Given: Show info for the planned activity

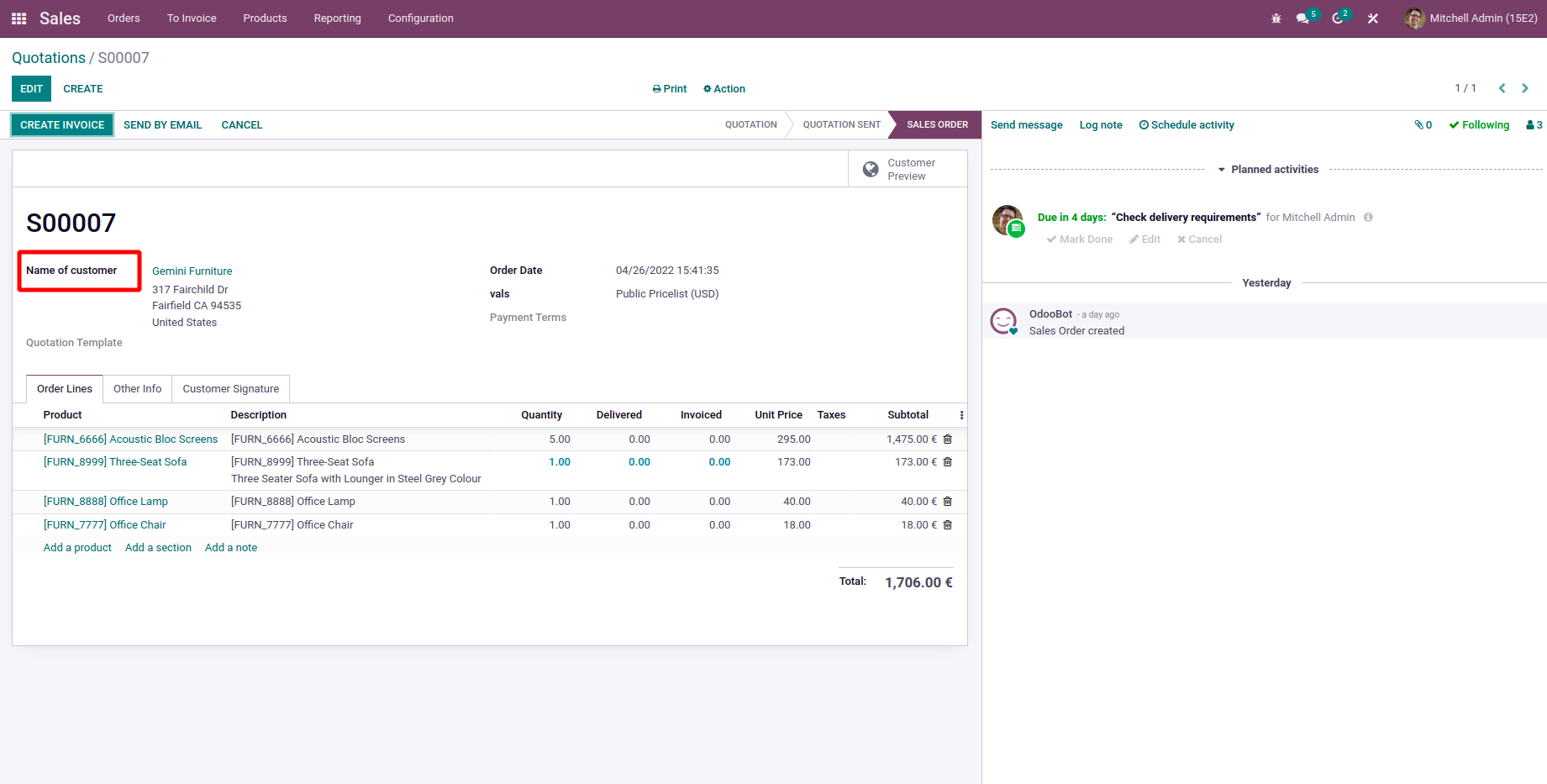Looking at the screenshot, I should click(x=1368, y=218).
